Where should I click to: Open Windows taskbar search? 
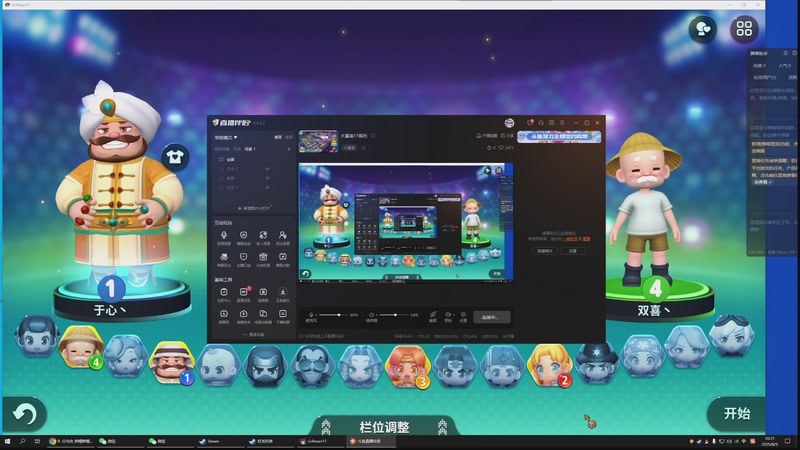(x=22, y=441)
